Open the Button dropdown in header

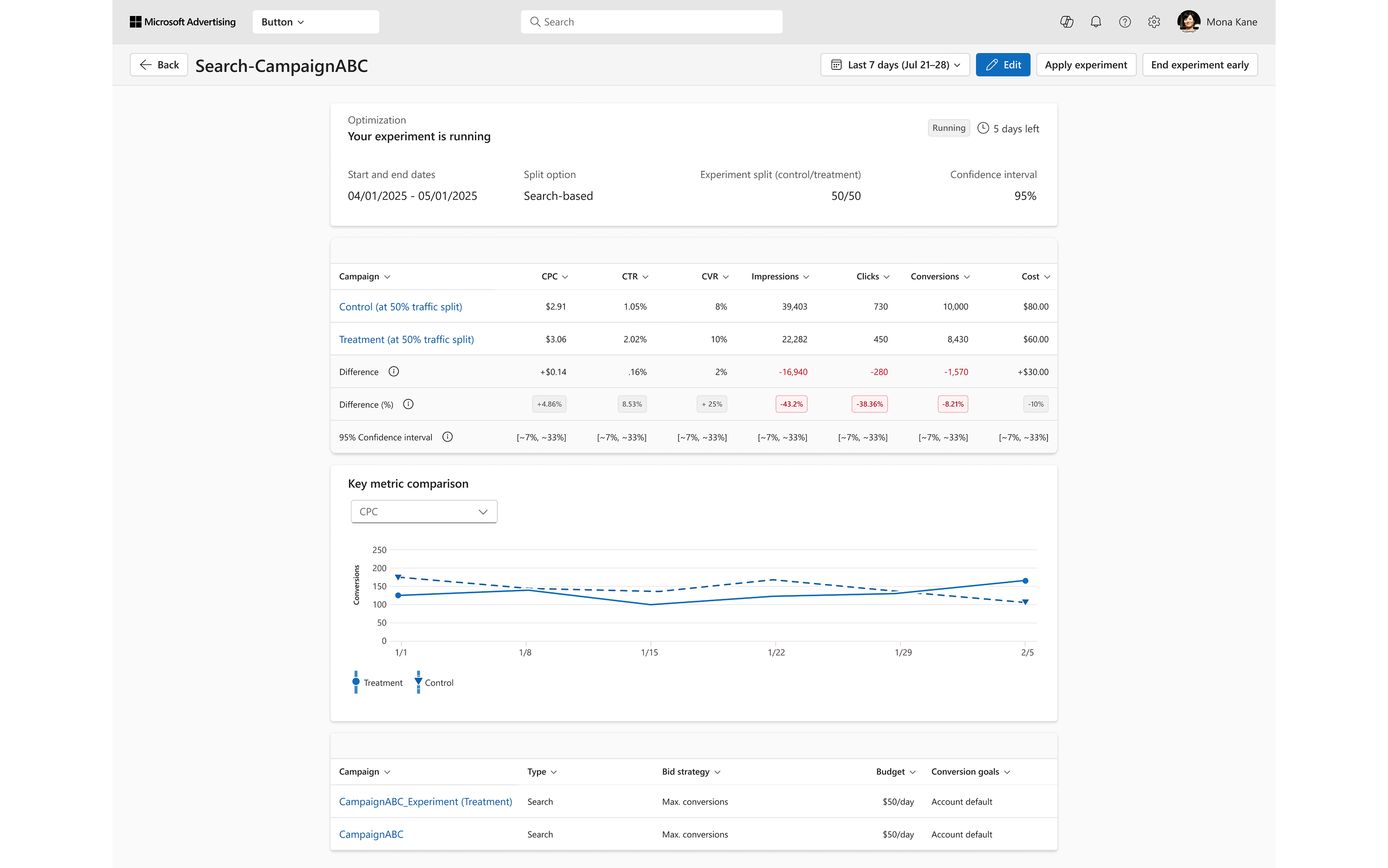click(x=315, y=22)
